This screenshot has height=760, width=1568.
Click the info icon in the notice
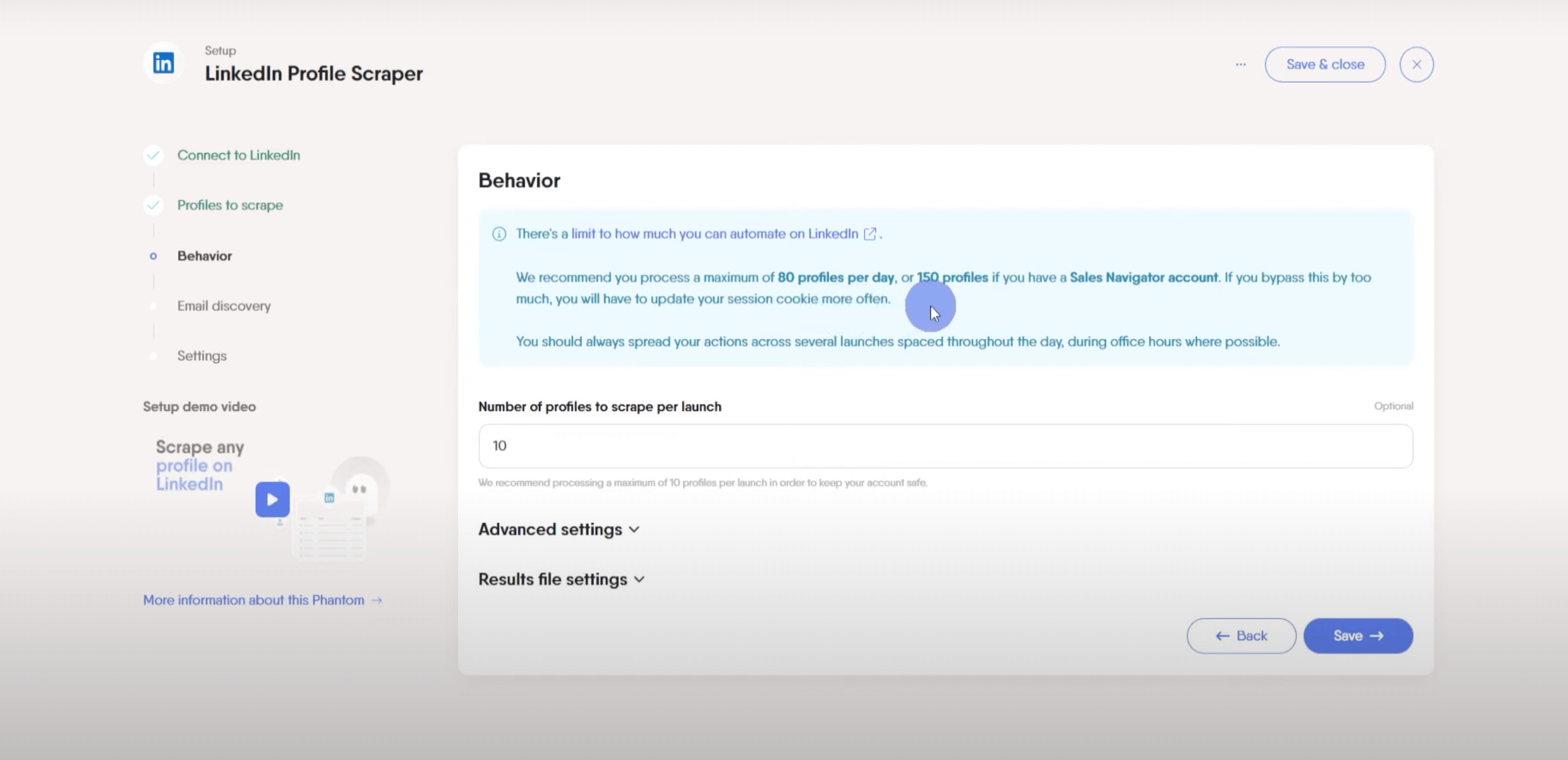[499, 234]
